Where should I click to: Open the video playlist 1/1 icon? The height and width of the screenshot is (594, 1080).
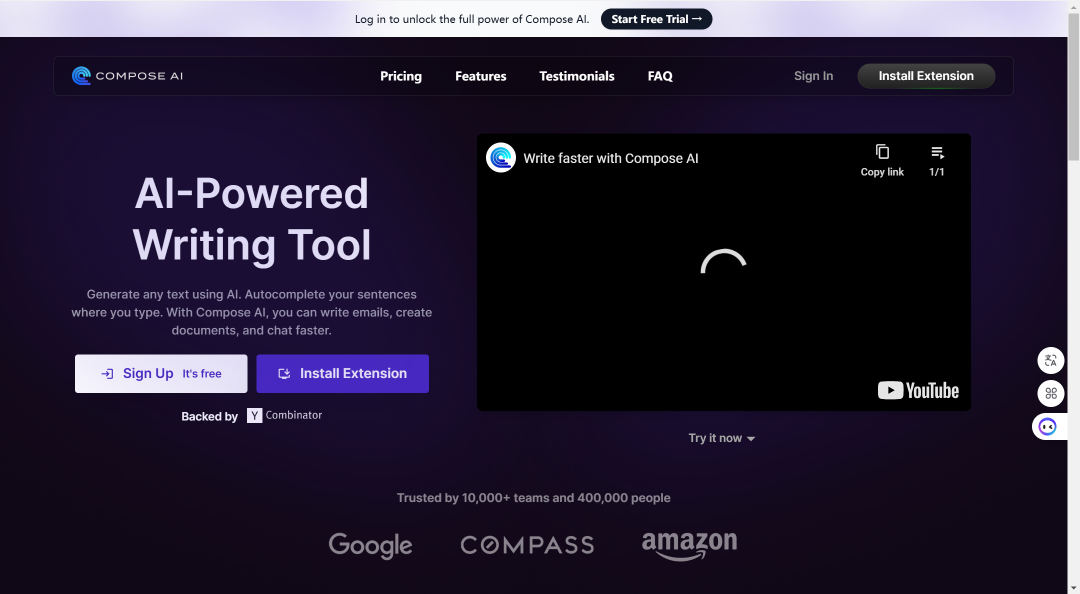(x=937, y=161)
